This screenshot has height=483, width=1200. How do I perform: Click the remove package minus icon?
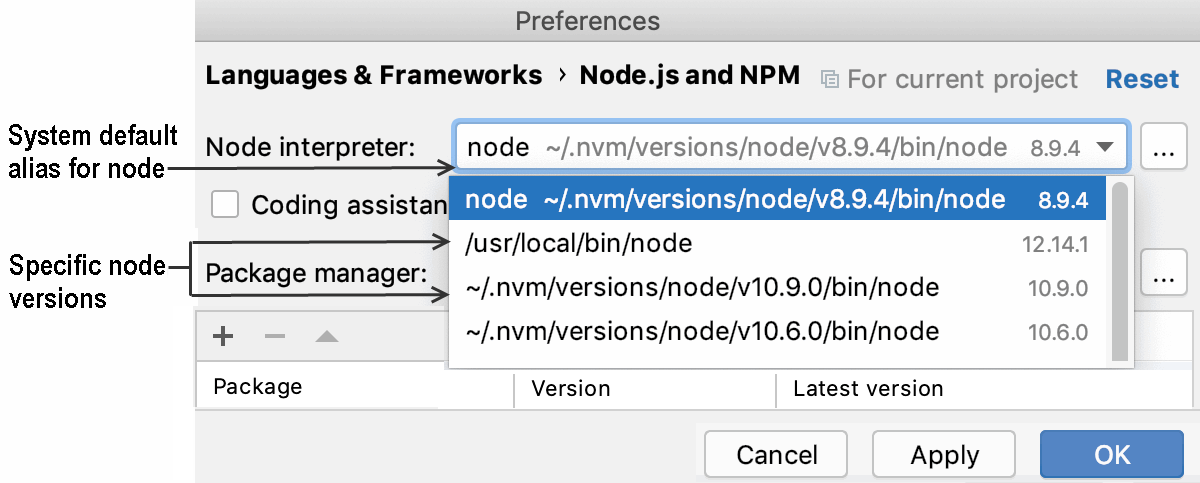click(275, 337)
